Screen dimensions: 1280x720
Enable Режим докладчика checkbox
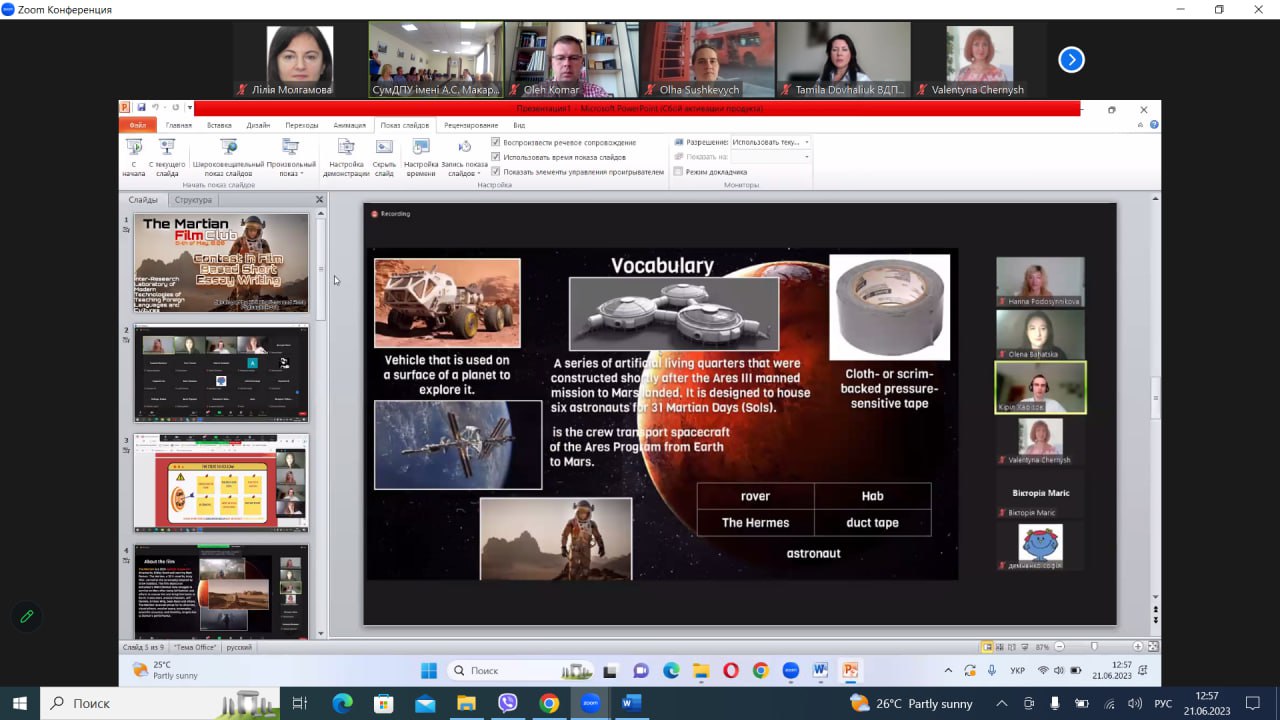click(678, 172)
